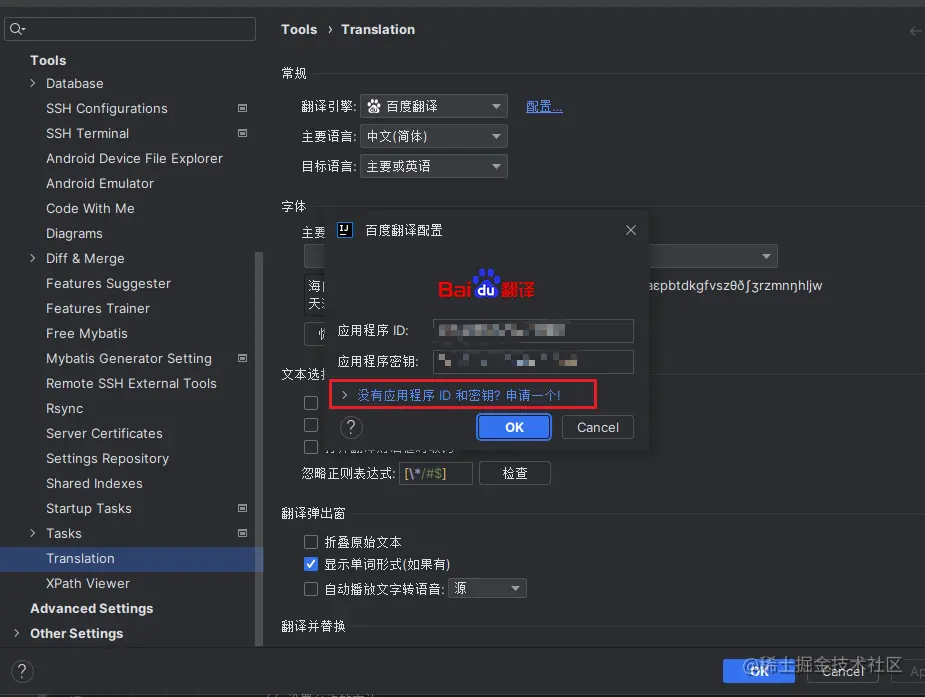Open Remote SSH External Tools settings
This screenshot has width=925, height=697.
[132, 383]
